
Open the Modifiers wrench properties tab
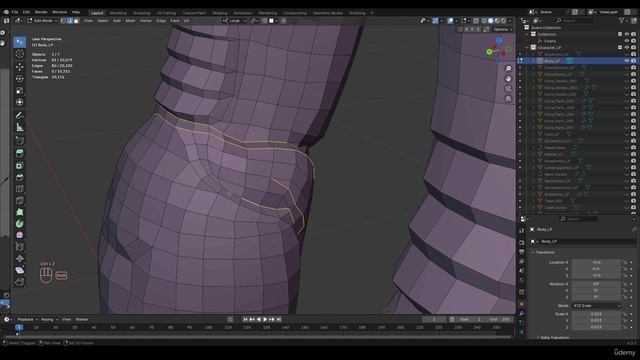pos(522,313)
